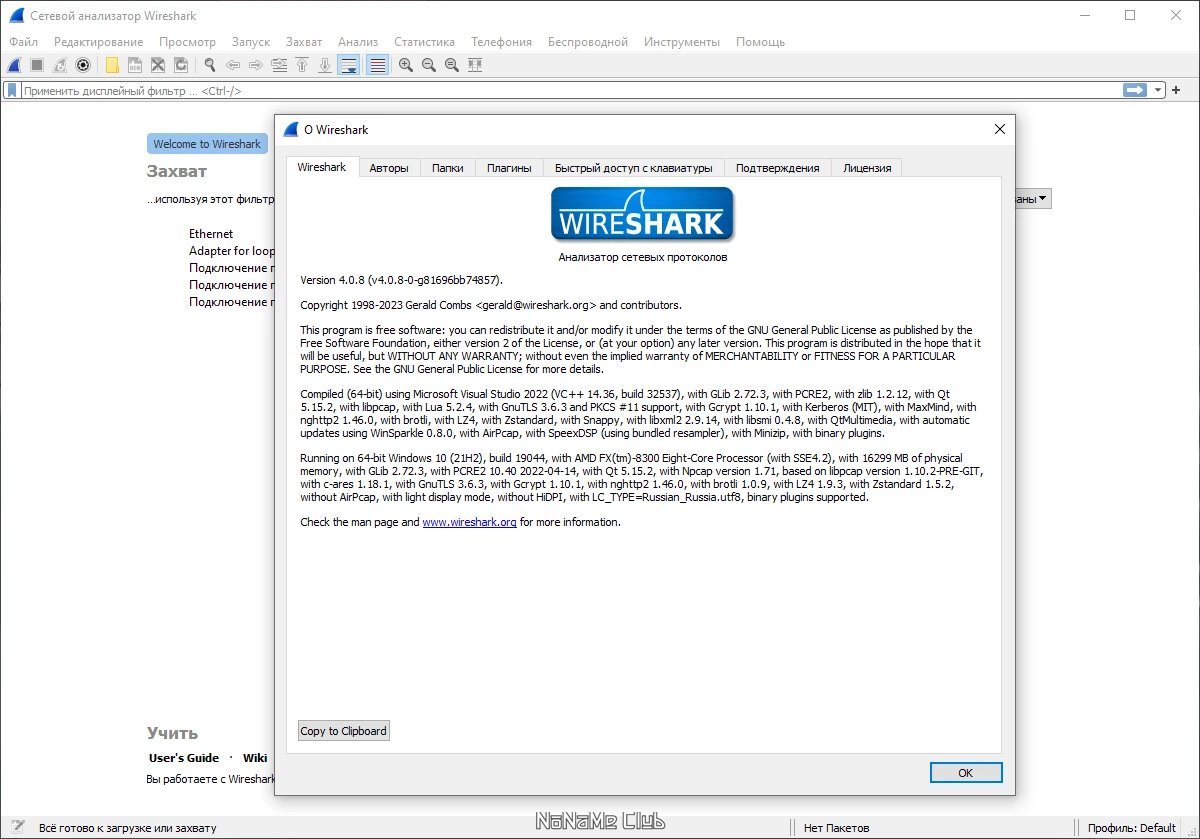Open Быстрый доступ с клавиатуры tab
The height and width of the screenshot is (839, 1200).
click(633, 168)
